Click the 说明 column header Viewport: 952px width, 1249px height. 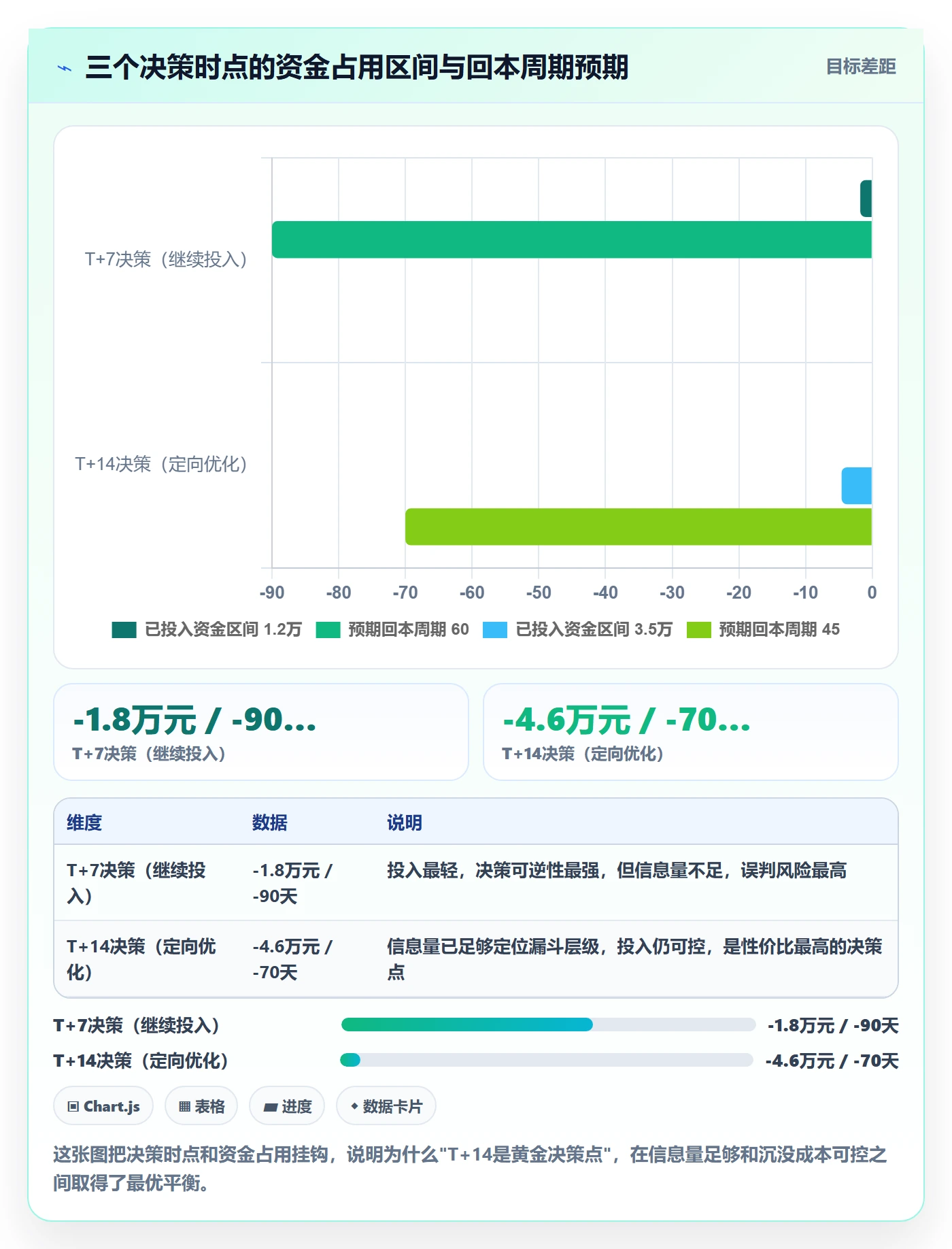[x=405, y=822]
